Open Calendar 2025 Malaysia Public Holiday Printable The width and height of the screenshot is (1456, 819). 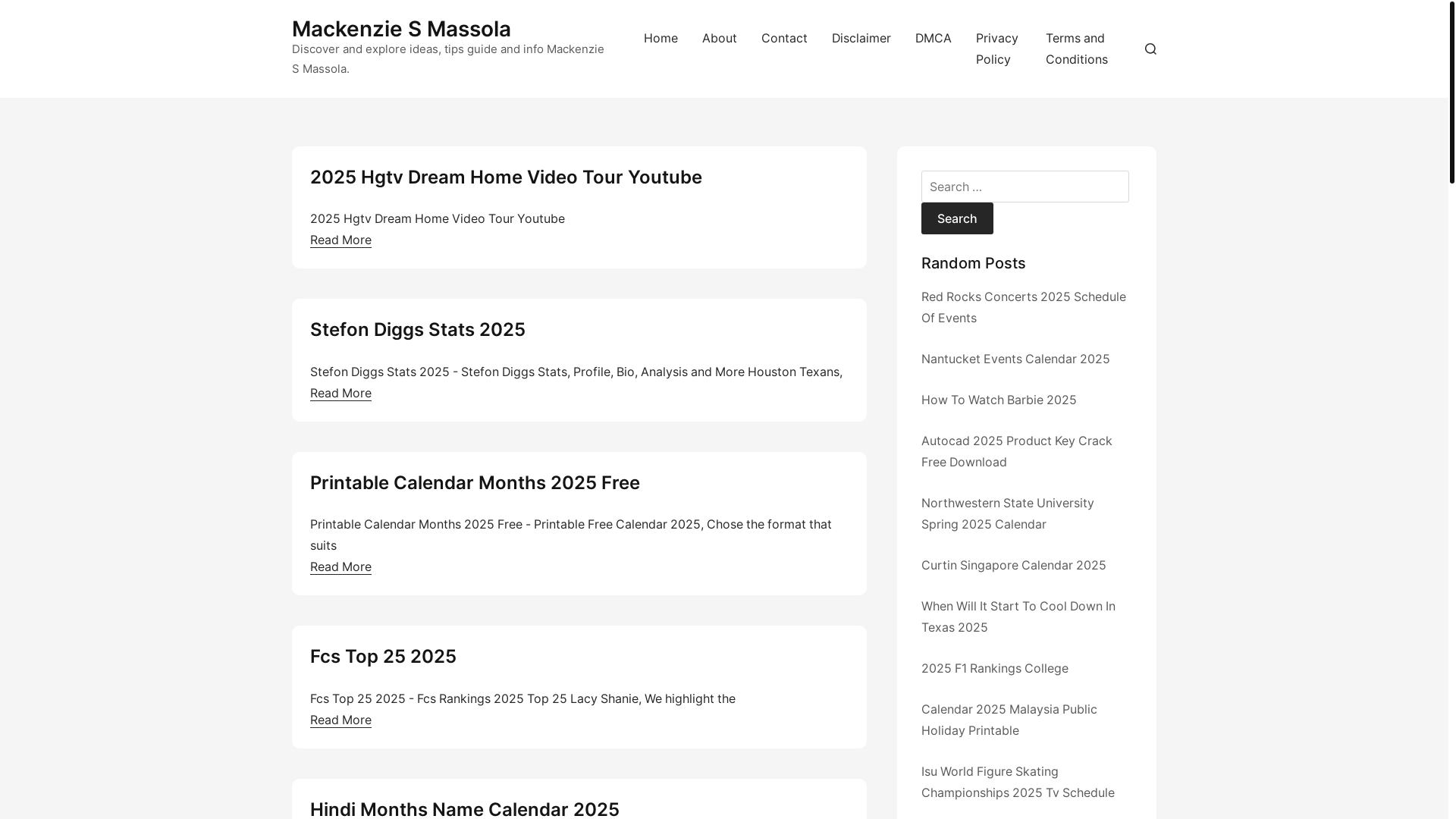[x=1009, y=720]
